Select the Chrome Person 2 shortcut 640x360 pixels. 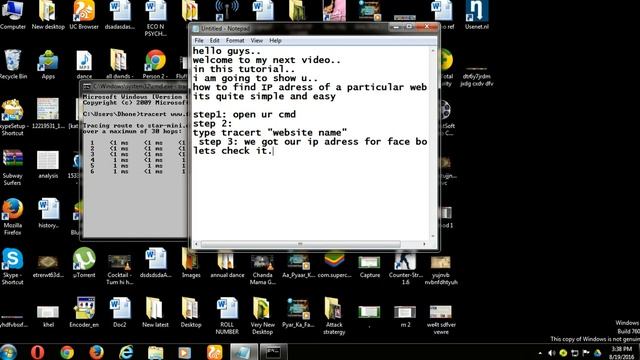click(x=155, y=64)
